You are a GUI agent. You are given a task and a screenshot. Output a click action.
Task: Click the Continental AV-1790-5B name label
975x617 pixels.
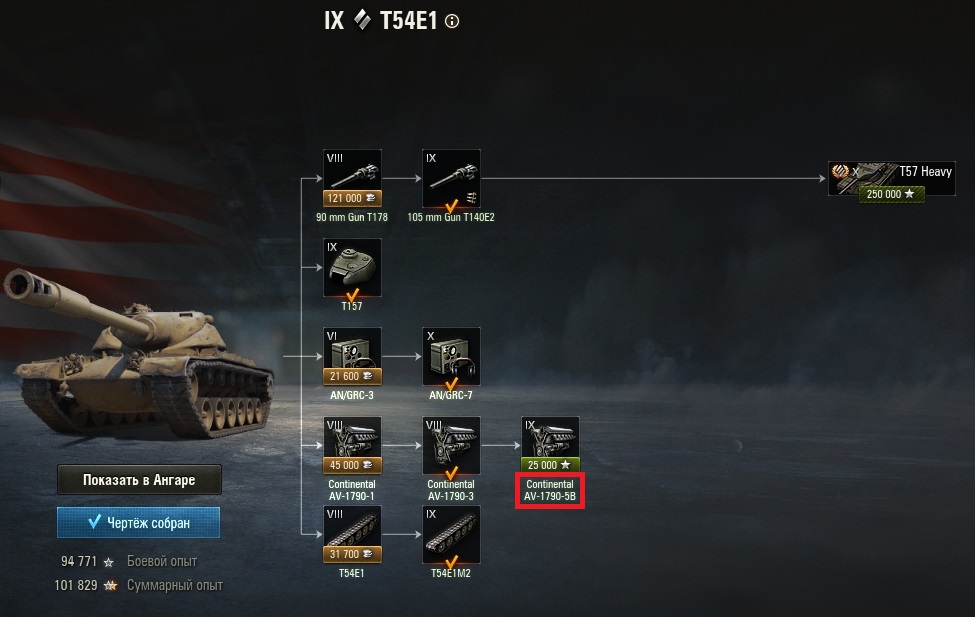point(550,490)
